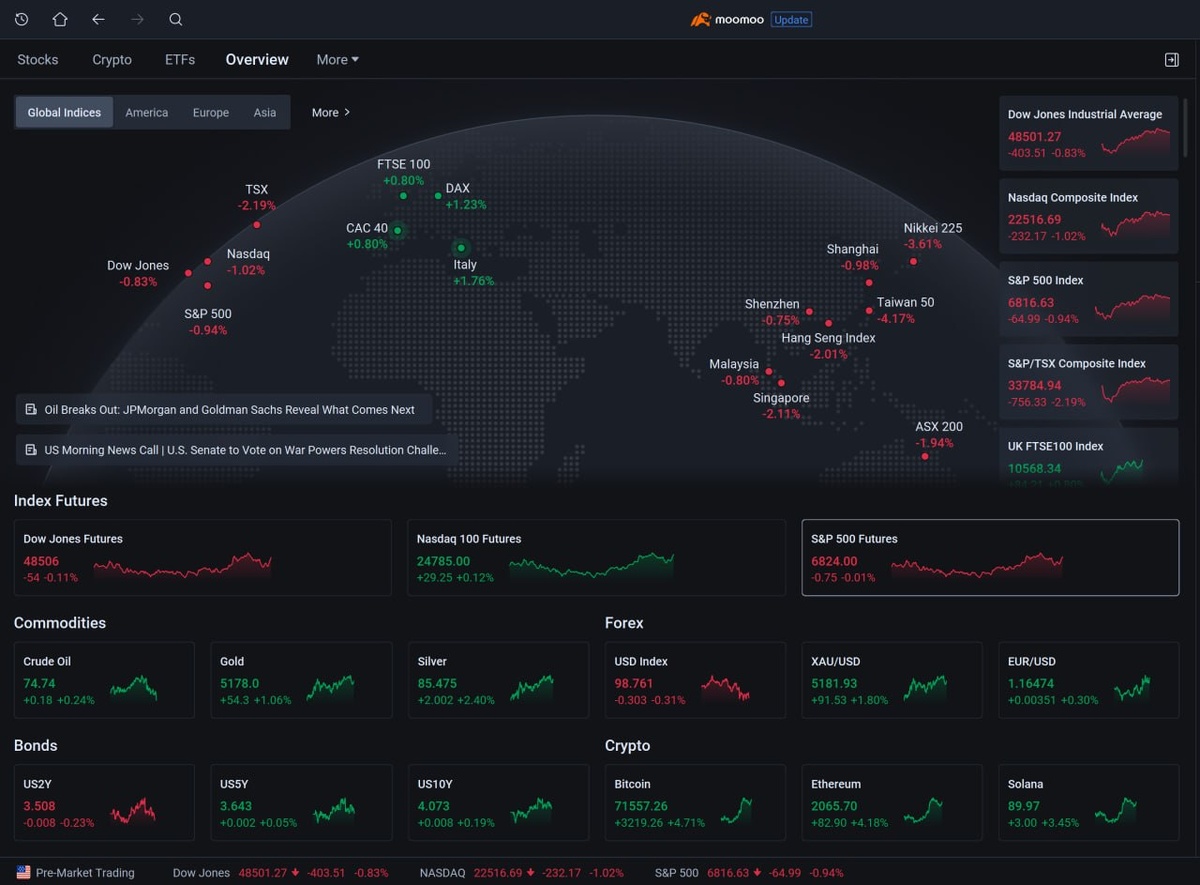Click the DAX map marker
Image resolution: width=1200 pixels, height=885 pixels.
click(438, 196)
